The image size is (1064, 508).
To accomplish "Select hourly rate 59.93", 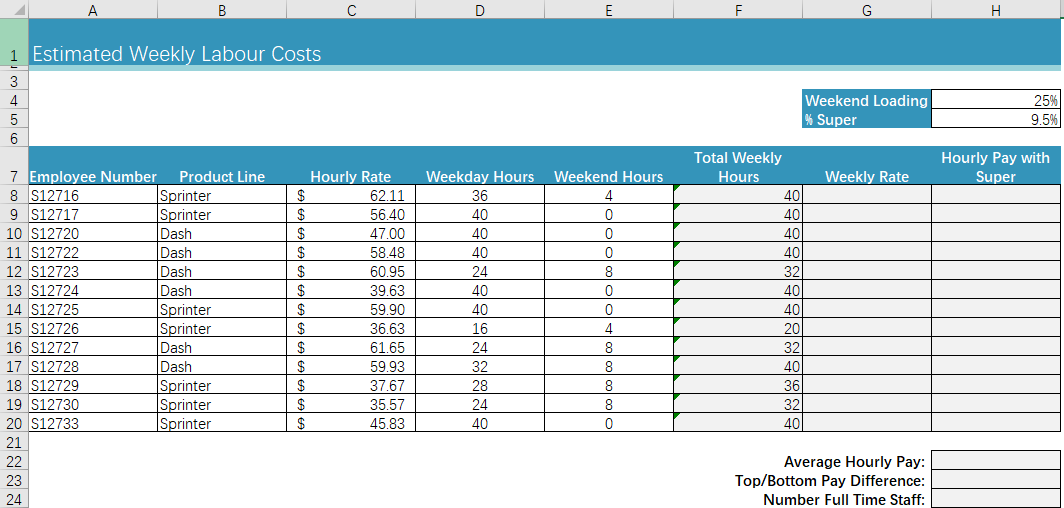I will click(351, 366).
